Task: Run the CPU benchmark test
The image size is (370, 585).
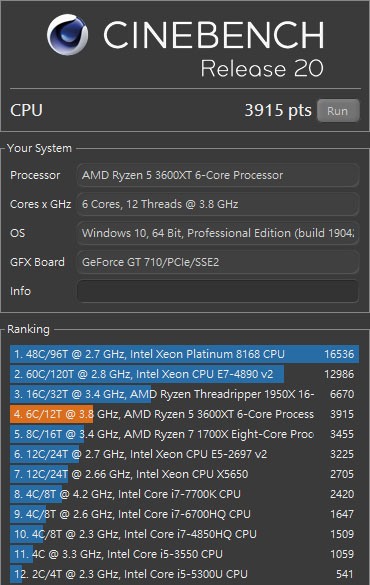Action: tap(338, 111)
